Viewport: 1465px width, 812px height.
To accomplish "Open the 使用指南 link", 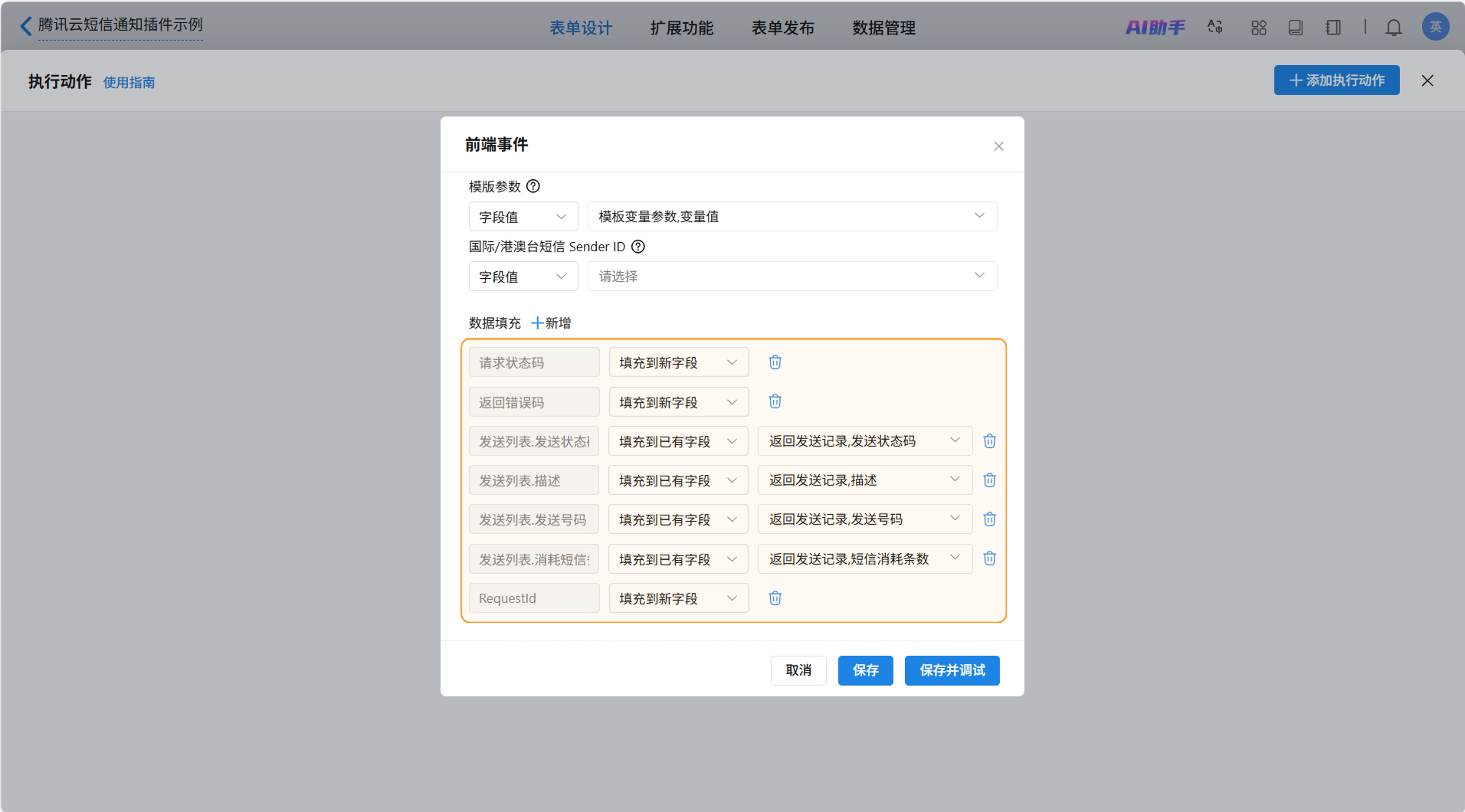I will coord(129,83).
